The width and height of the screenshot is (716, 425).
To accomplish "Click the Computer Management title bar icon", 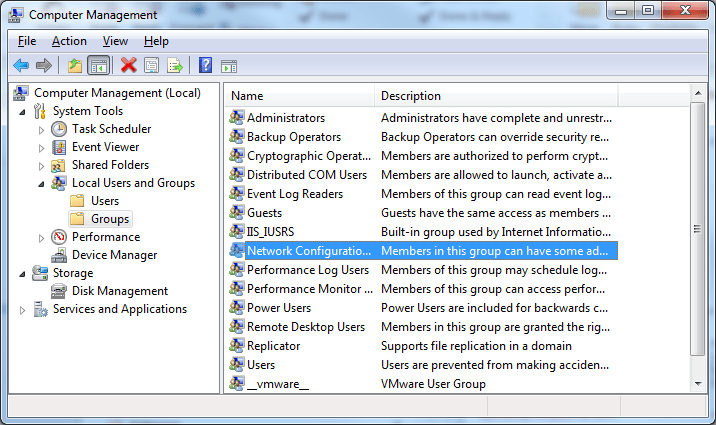I will (16, 15).
